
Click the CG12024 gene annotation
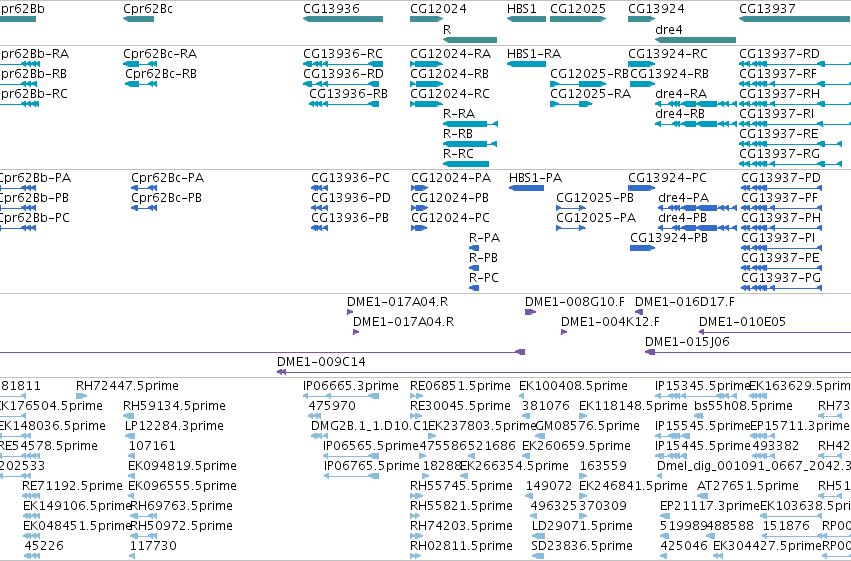tap(427, 19)
